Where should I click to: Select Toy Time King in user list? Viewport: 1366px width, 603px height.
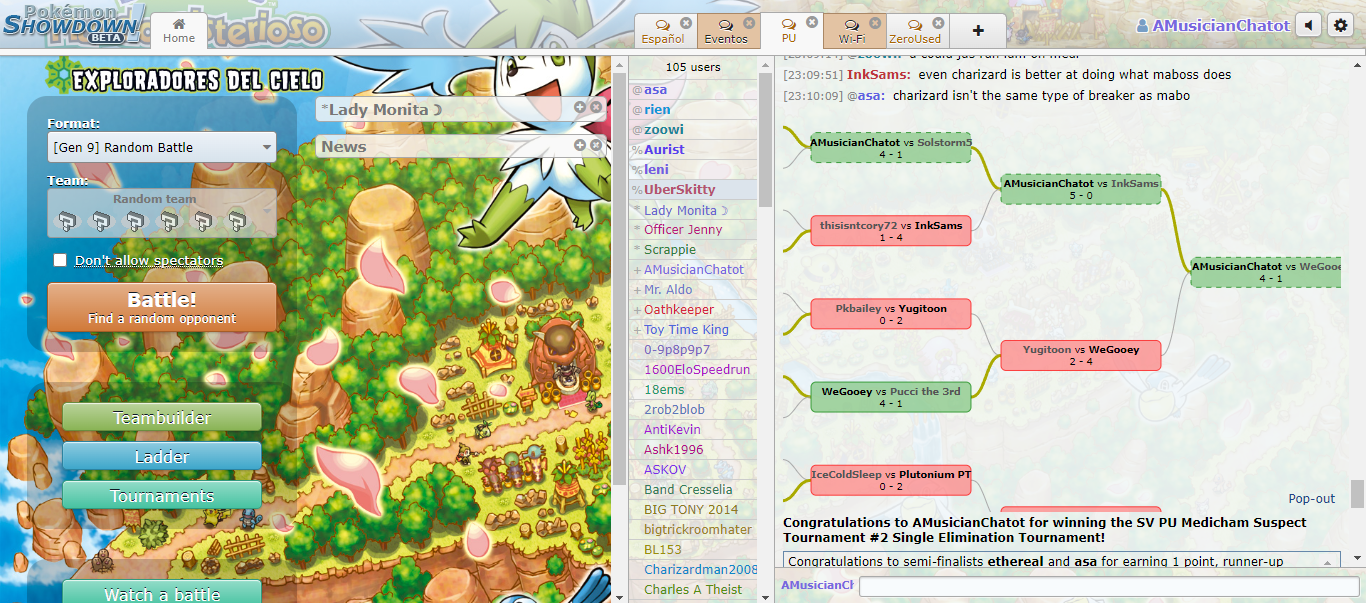[693, 330]
